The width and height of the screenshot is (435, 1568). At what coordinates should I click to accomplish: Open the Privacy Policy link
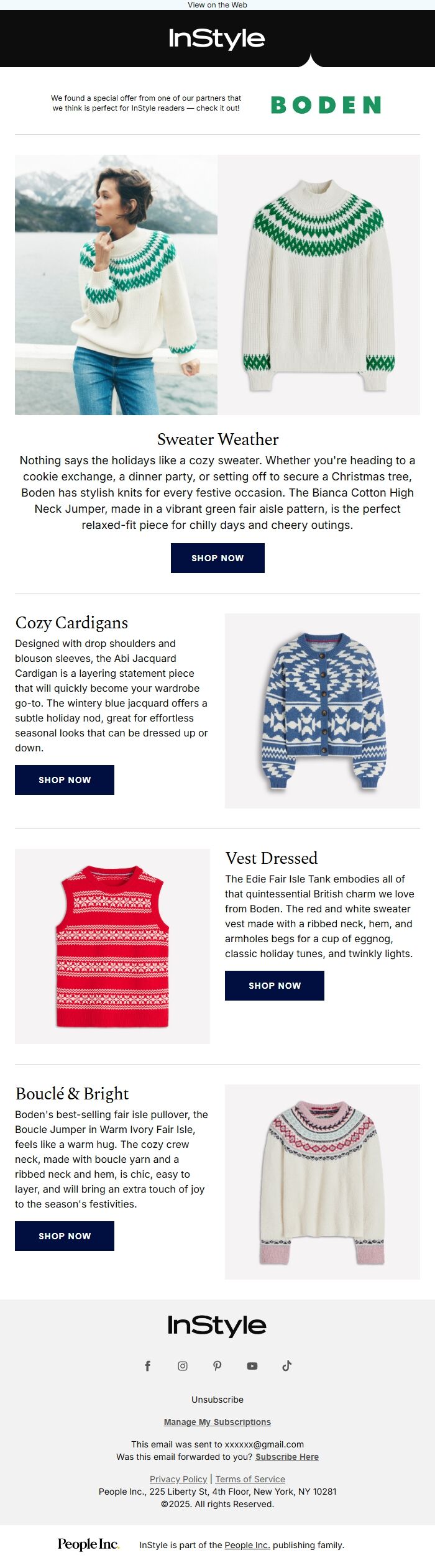(178, 1479)
